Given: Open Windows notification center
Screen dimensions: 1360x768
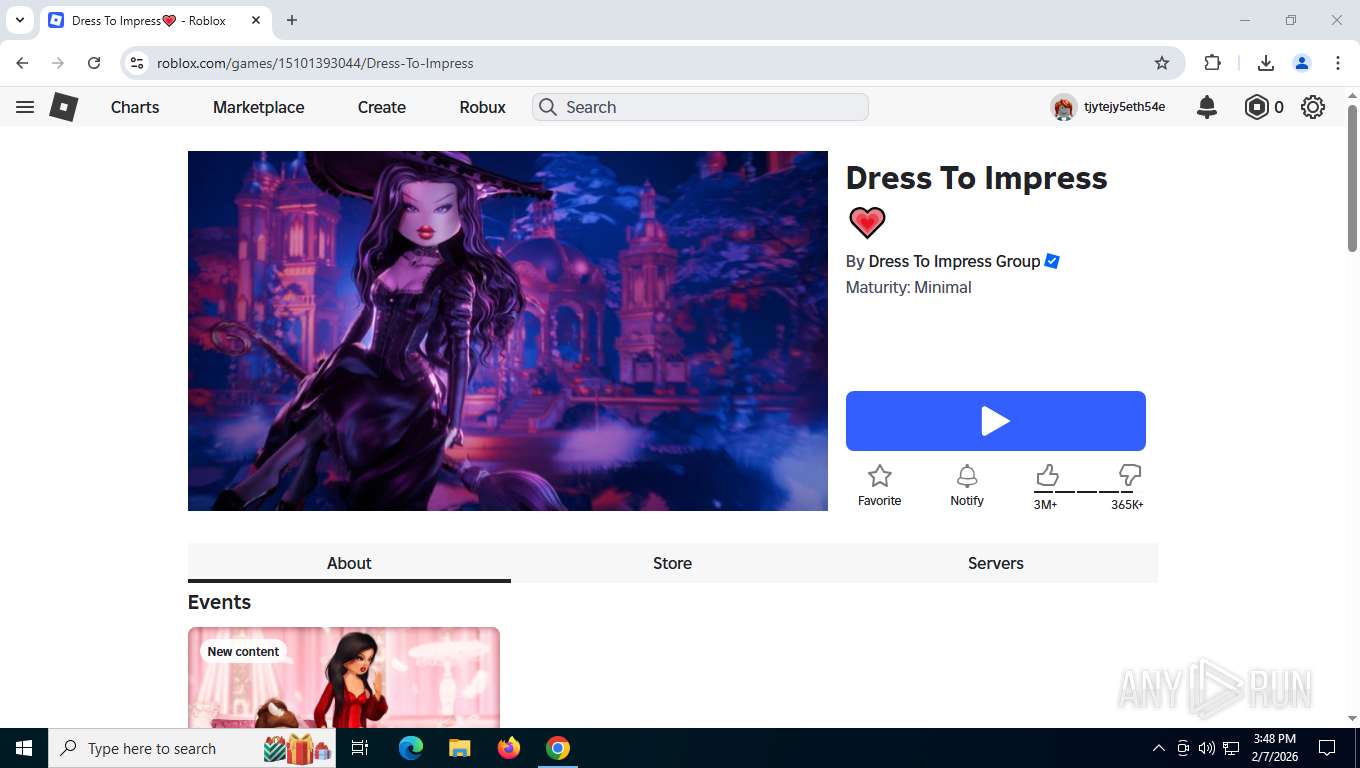Looking at the screenshot, I should coord(1327,748).
